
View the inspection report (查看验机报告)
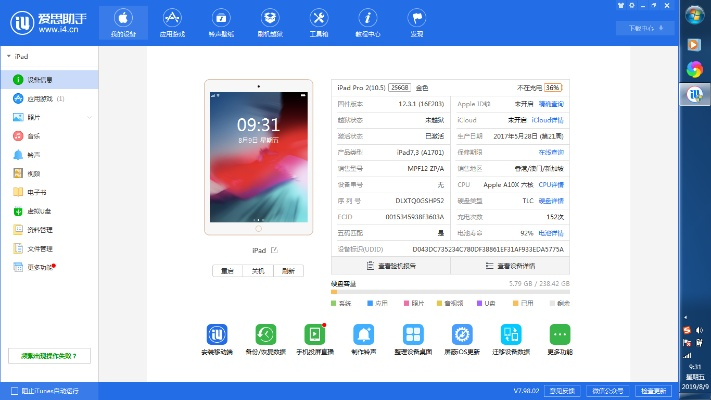pyautogui.click(x=391, y=266)
